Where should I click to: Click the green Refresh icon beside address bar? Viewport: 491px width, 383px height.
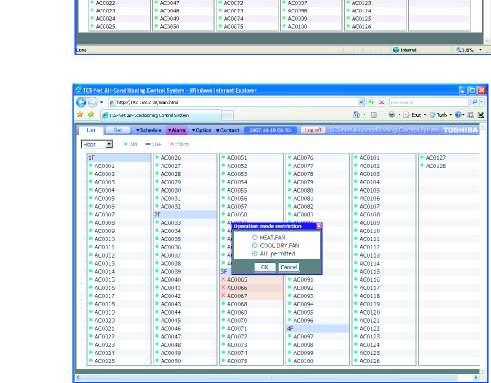371,102
